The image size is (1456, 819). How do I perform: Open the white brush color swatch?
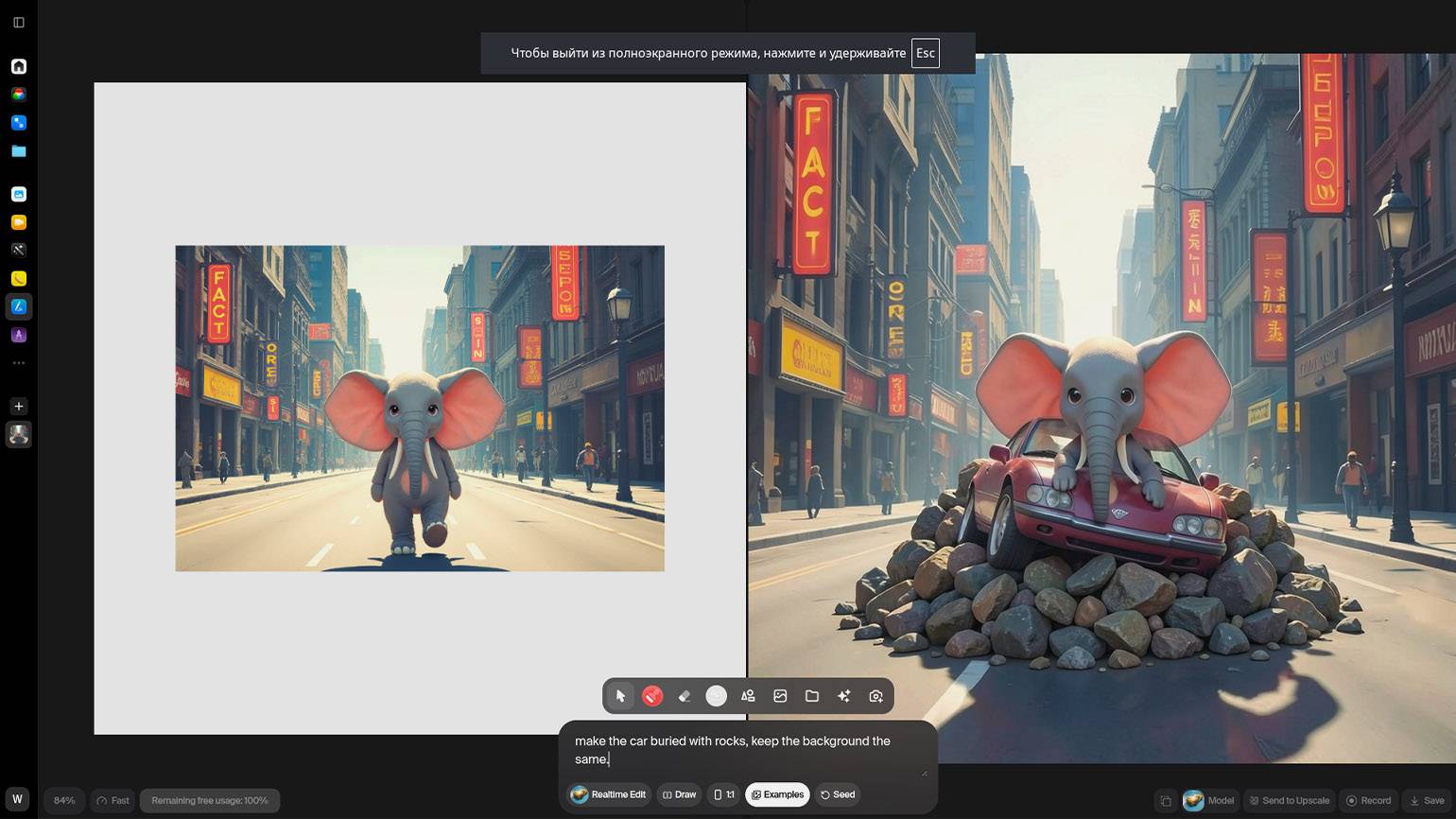coord(717,696)
